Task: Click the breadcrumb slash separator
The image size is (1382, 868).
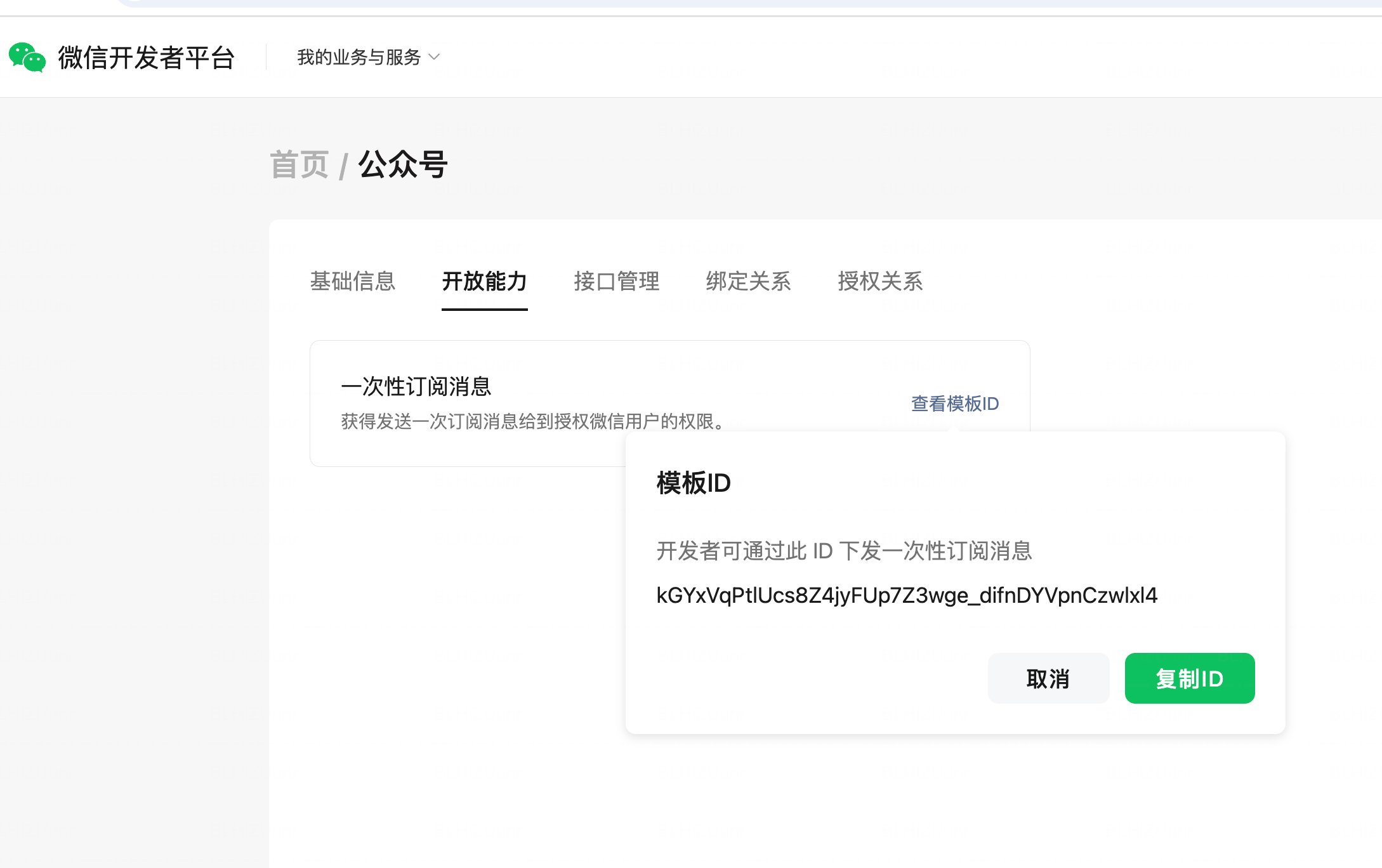Action: click(343, 167)
